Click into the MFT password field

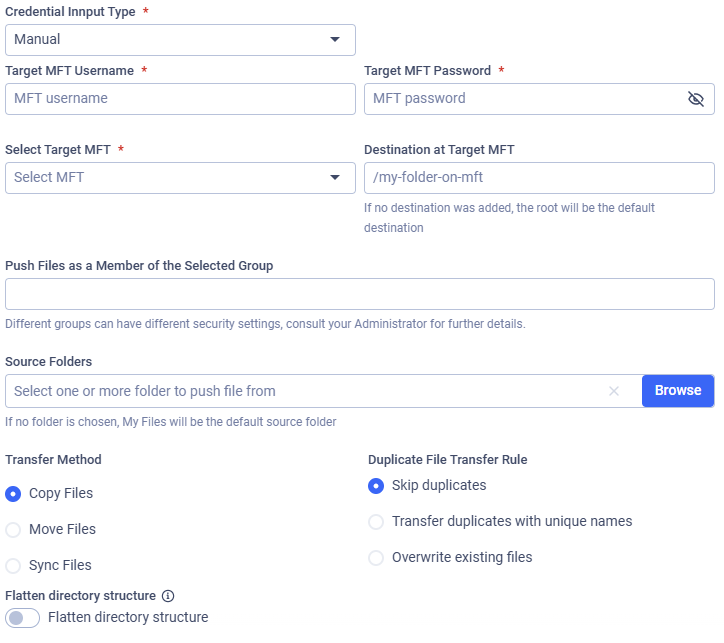click(520, 99)
